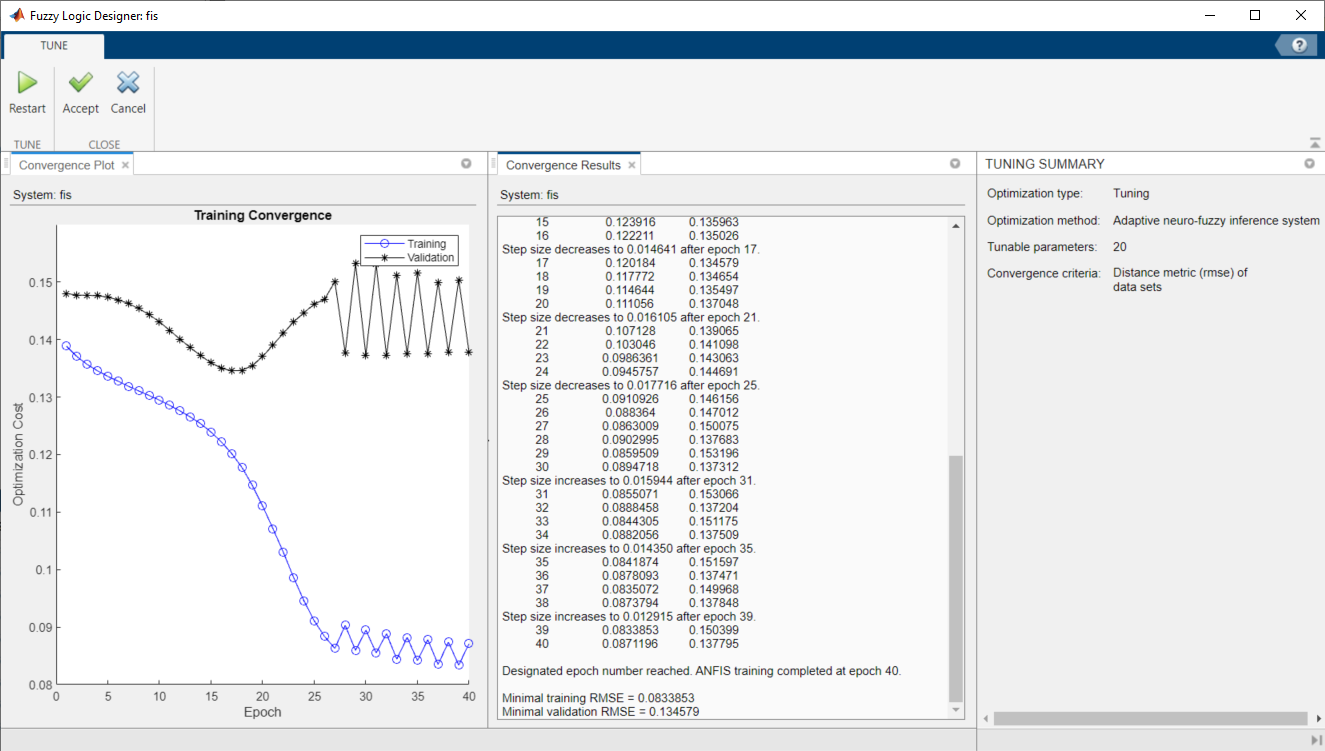1325x751 pixels.
Task: Open Help via the question mark icon
Action: coord(1297,44)
